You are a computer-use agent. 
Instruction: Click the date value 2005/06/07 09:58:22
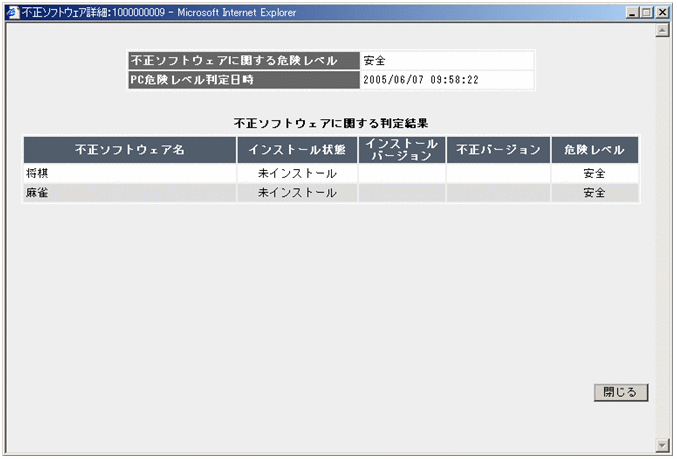[x=421, y=79]
